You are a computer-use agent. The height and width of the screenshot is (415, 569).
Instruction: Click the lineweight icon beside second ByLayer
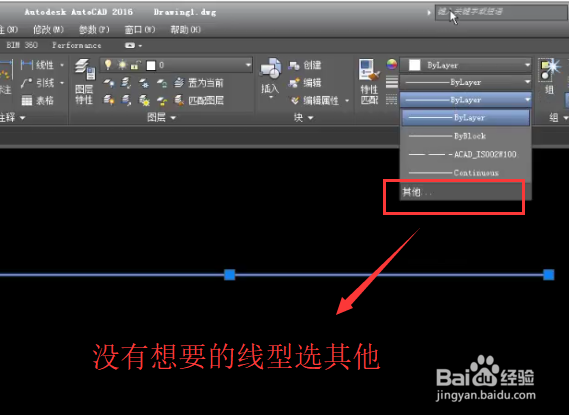pos(392,82)
